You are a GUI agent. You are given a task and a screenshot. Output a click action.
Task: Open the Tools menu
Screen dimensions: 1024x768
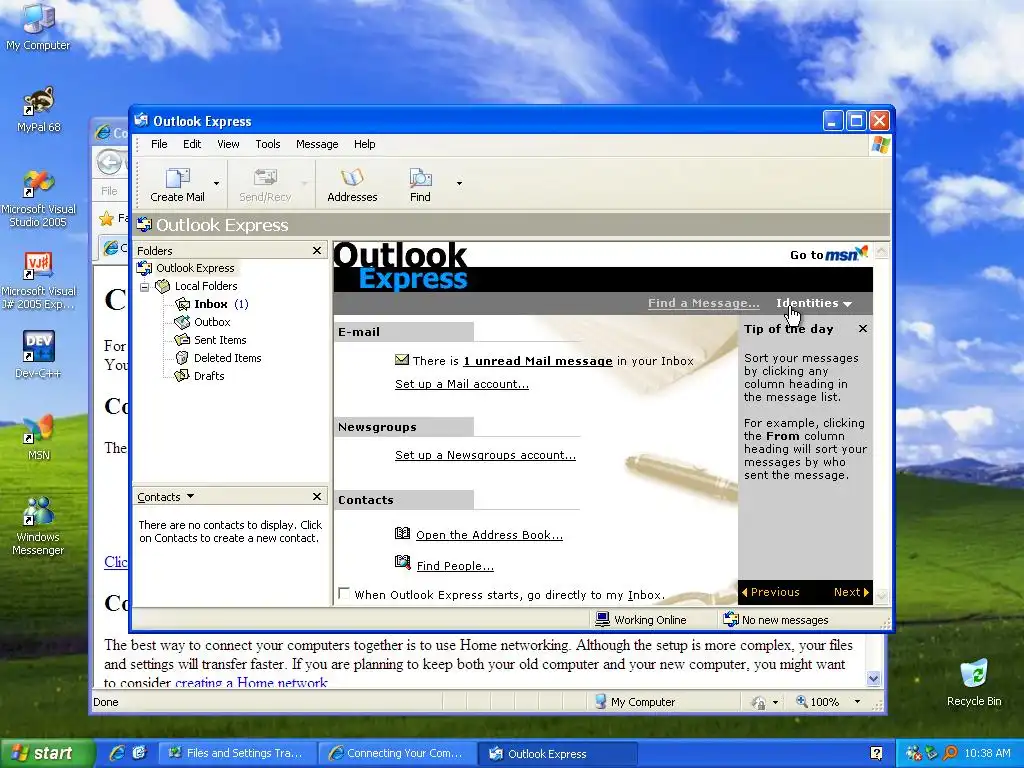click(268, 144)
